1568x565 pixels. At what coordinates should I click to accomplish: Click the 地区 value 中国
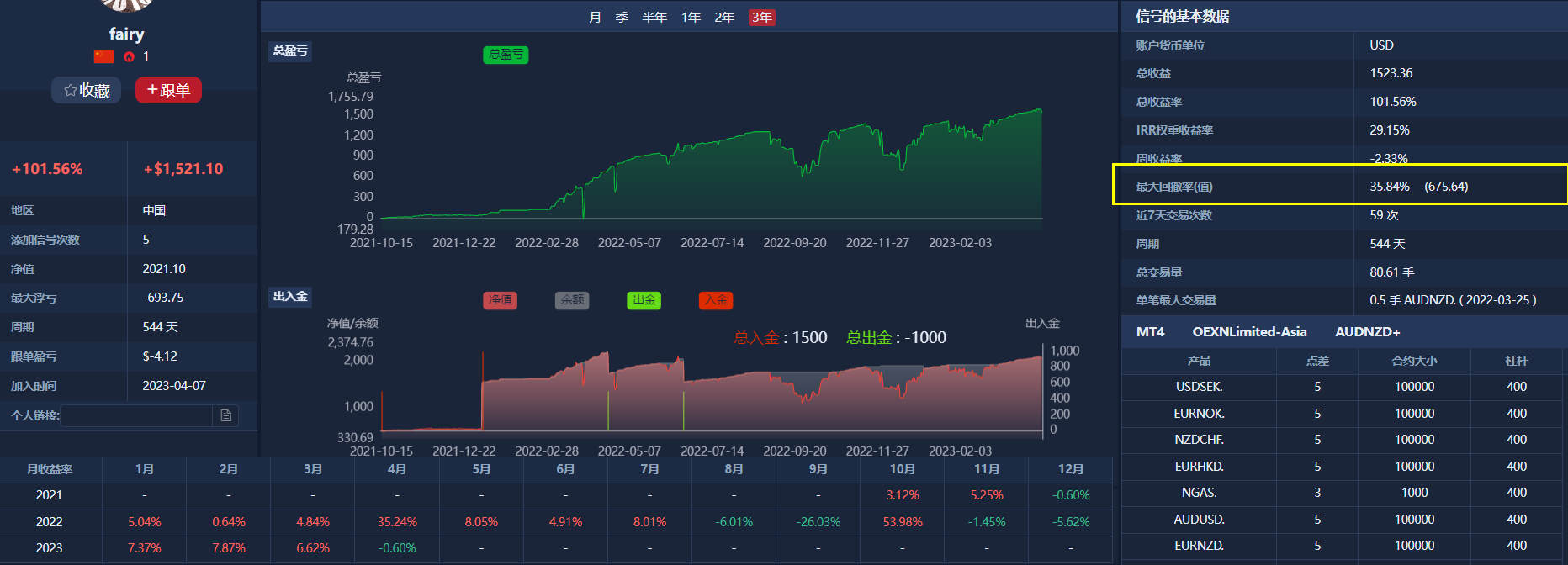[x=154, y=210]
